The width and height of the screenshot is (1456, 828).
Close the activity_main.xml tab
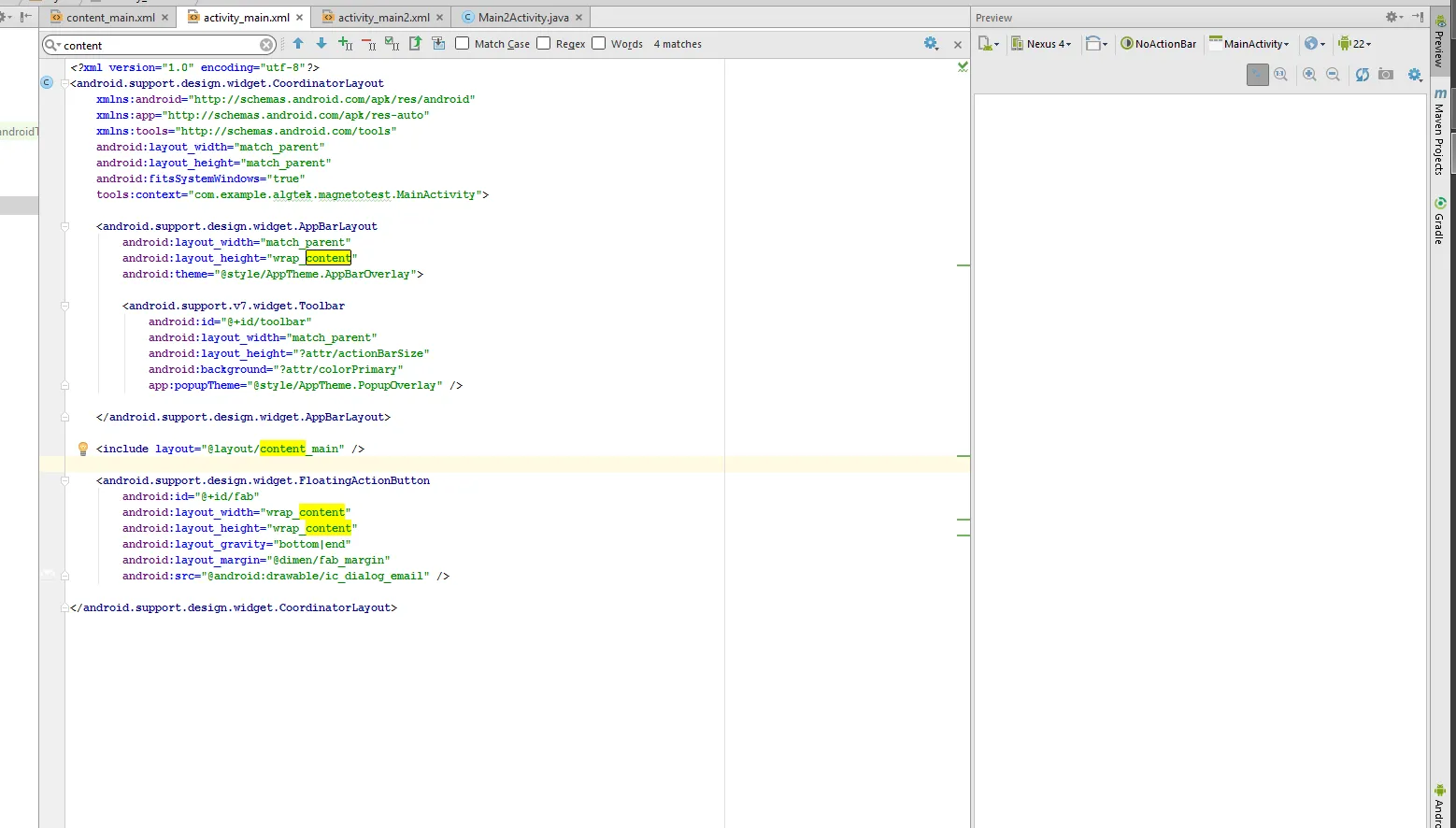[x=300, y=18]
